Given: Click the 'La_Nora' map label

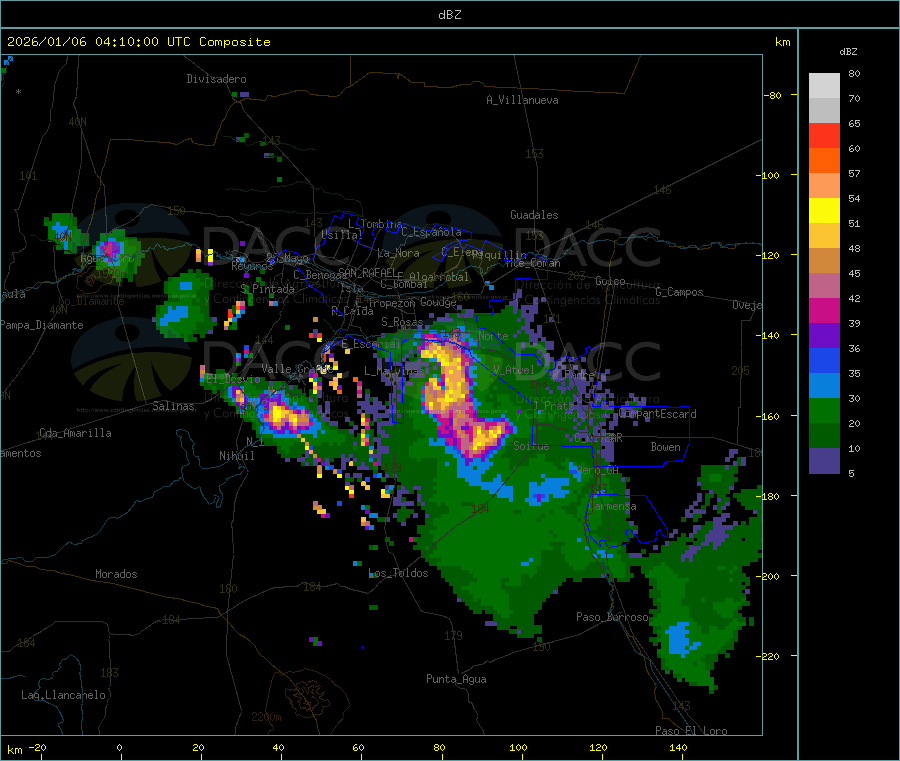Looking at the screenshot, I should tap(398, 253).
